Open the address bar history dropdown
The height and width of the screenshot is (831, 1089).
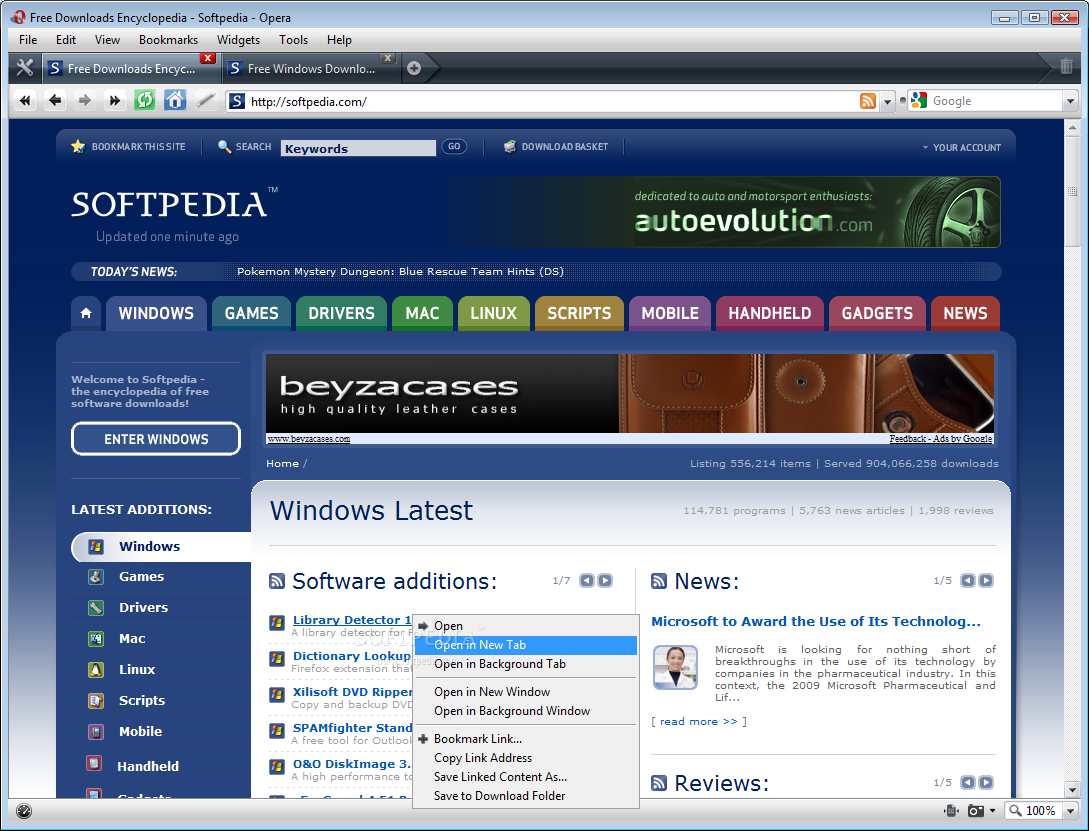tap(887, 101)
